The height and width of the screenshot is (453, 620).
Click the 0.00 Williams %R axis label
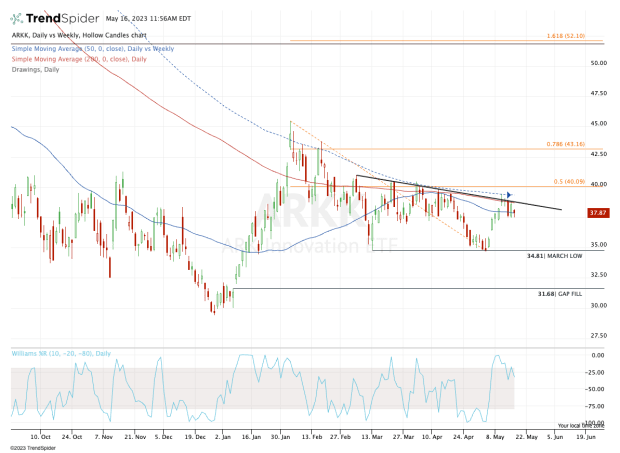click(597, 355)
